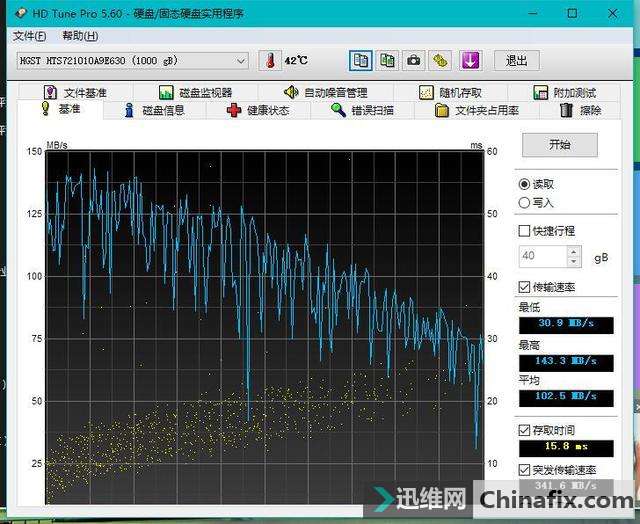
Task: Click the purple down-arrow minimize-to-tray icon
Action: pos(469,60)
